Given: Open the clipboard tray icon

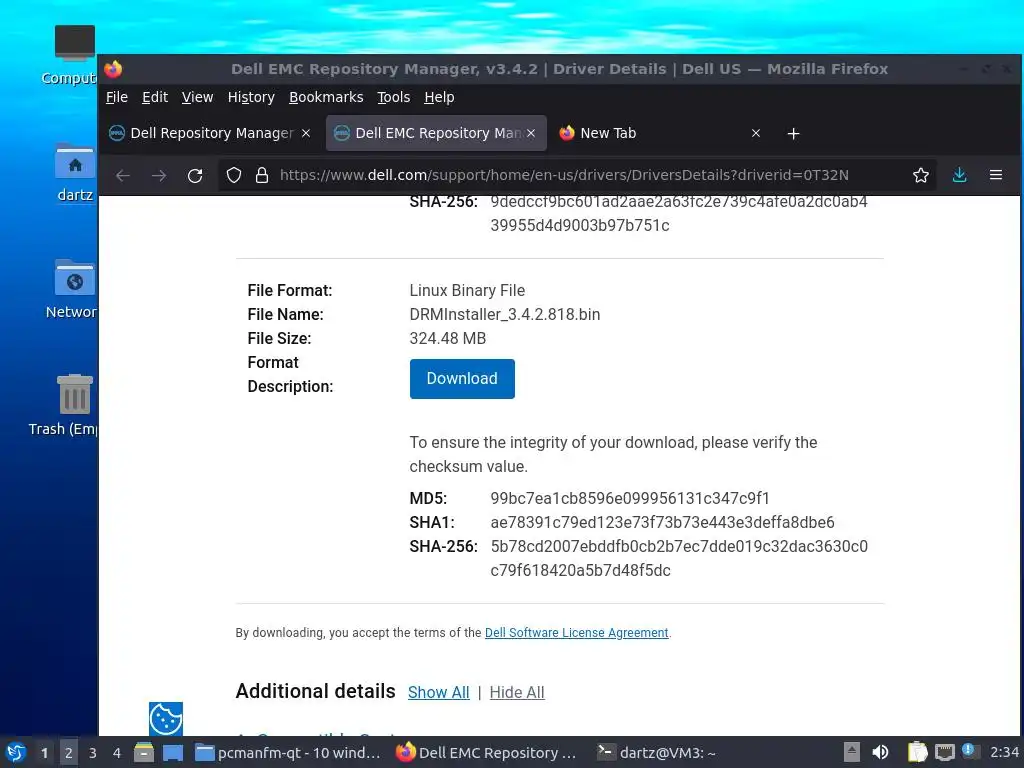Looking at the screenshot, I should coord(917,752).
